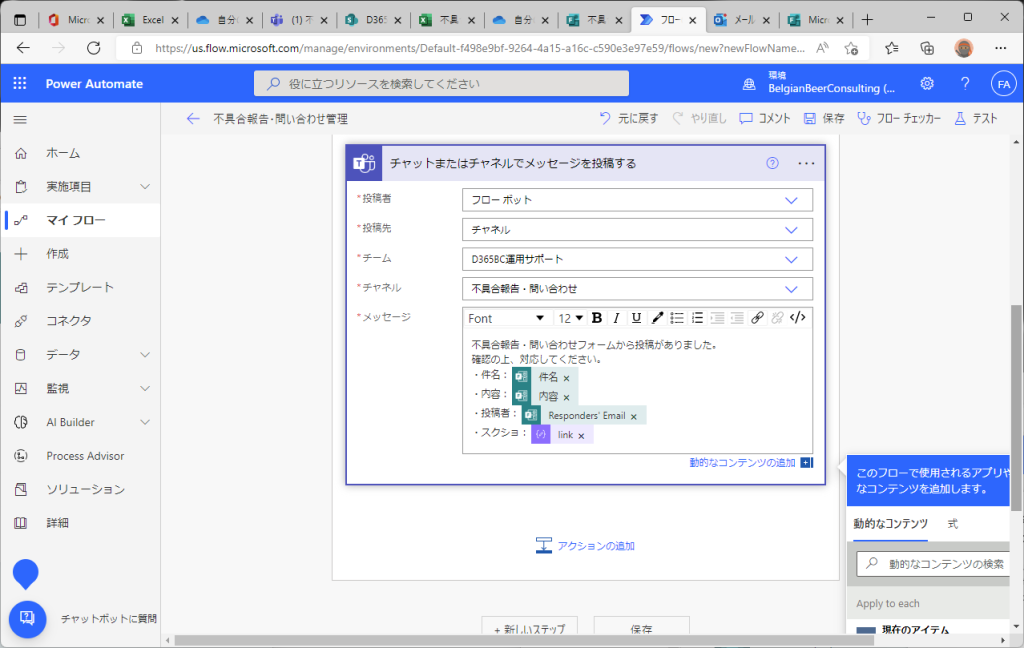Click アクションの追加 link
This screenshot has height=648, width=1024.
coord(585,546)
